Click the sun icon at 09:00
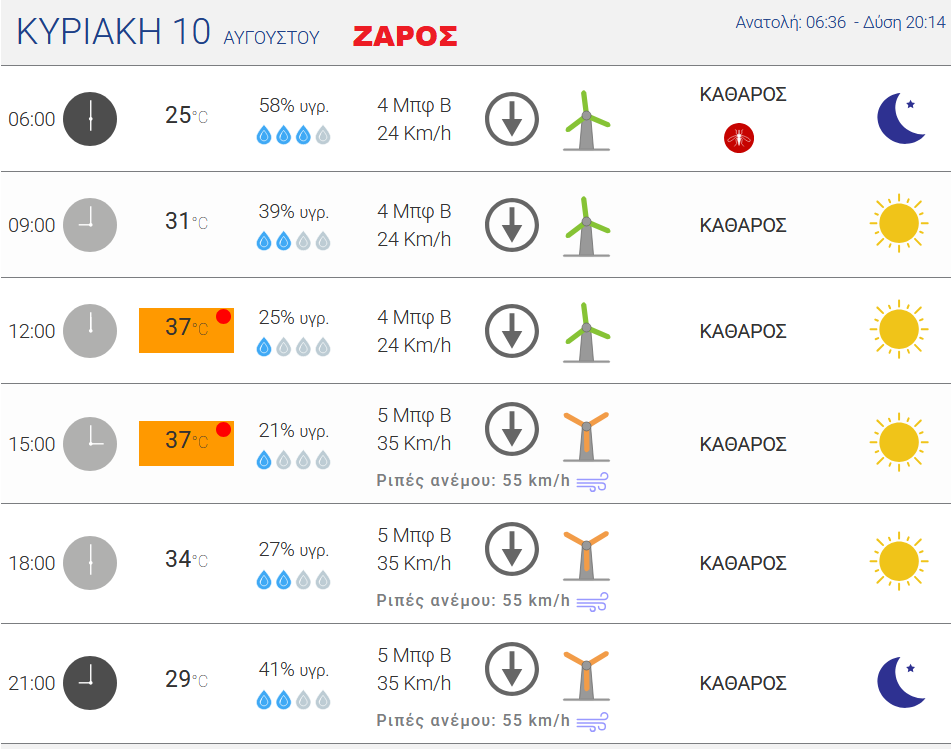Screen dimensions: 951x749 pos(899,223)
